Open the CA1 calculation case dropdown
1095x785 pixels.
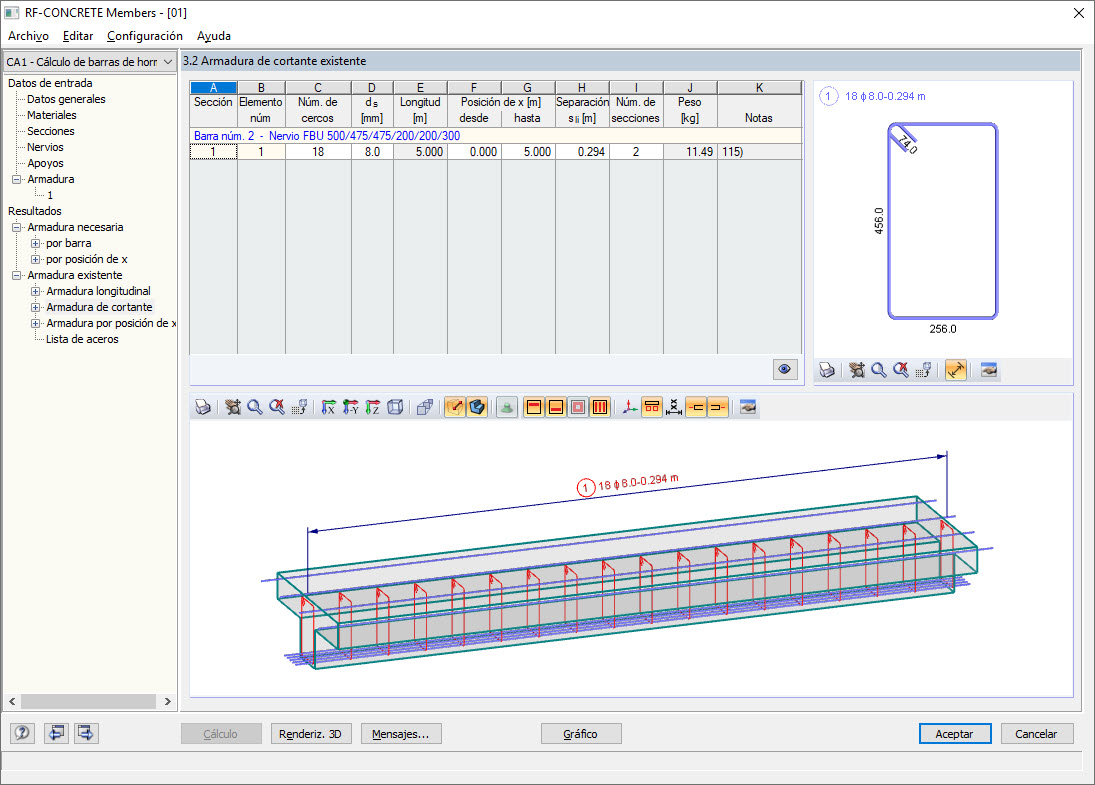point(89,62)
